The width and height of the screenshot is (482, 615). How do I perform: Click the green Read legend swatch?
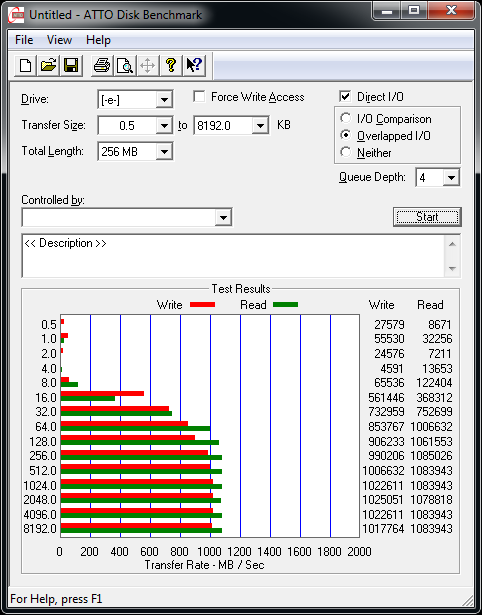coord(285,305)
